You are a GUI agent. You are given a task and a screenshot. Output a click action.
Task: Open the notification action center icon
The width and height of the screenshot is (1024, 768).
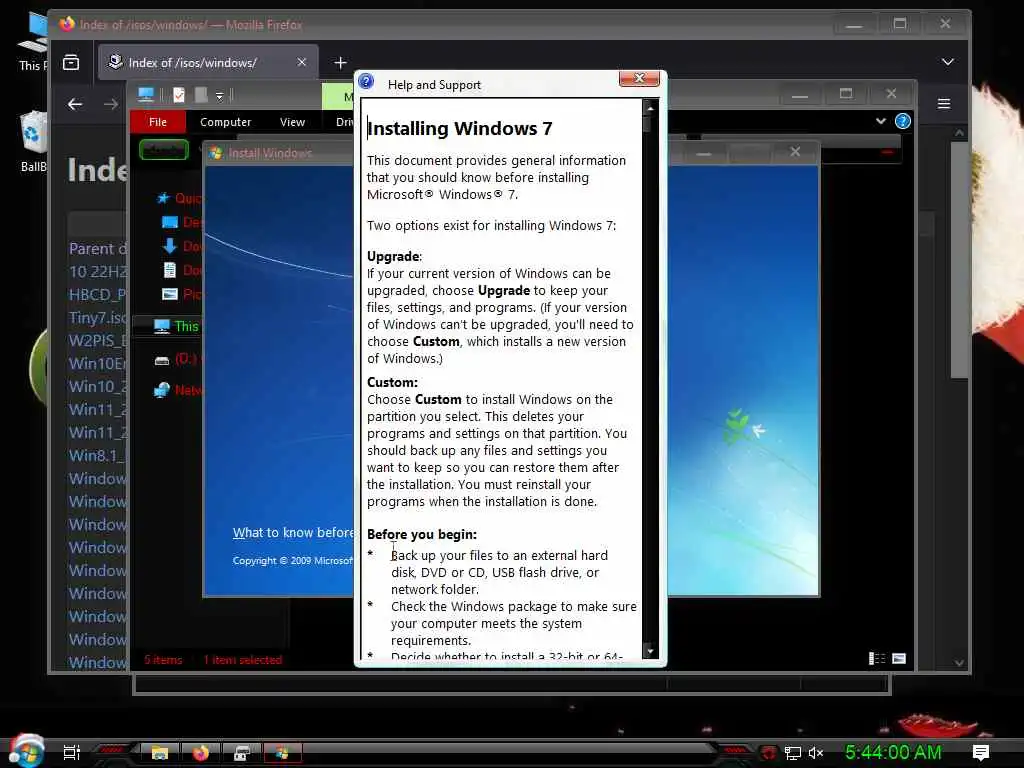click(981, 752)
